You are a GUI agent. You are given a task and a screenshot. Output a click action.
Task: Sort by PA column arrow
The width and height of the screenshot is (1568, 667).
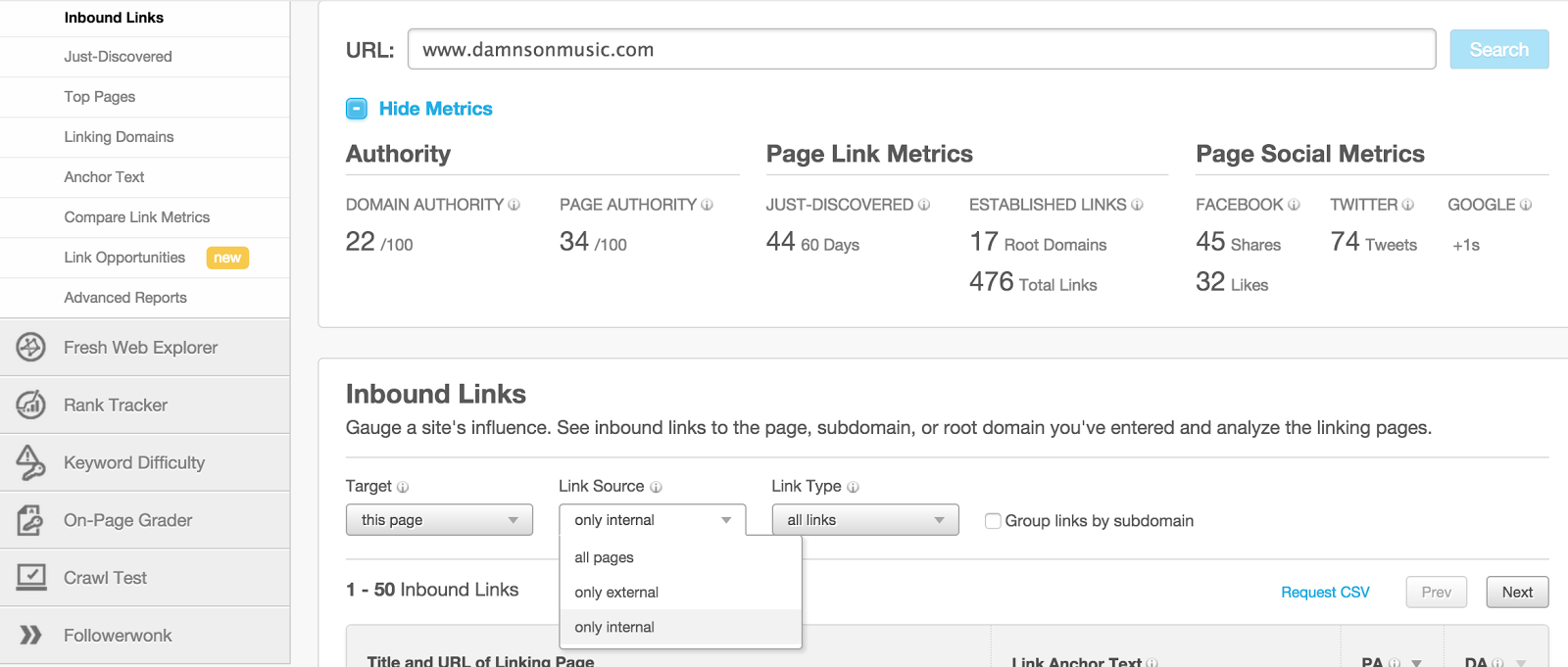pos(1416,663)
